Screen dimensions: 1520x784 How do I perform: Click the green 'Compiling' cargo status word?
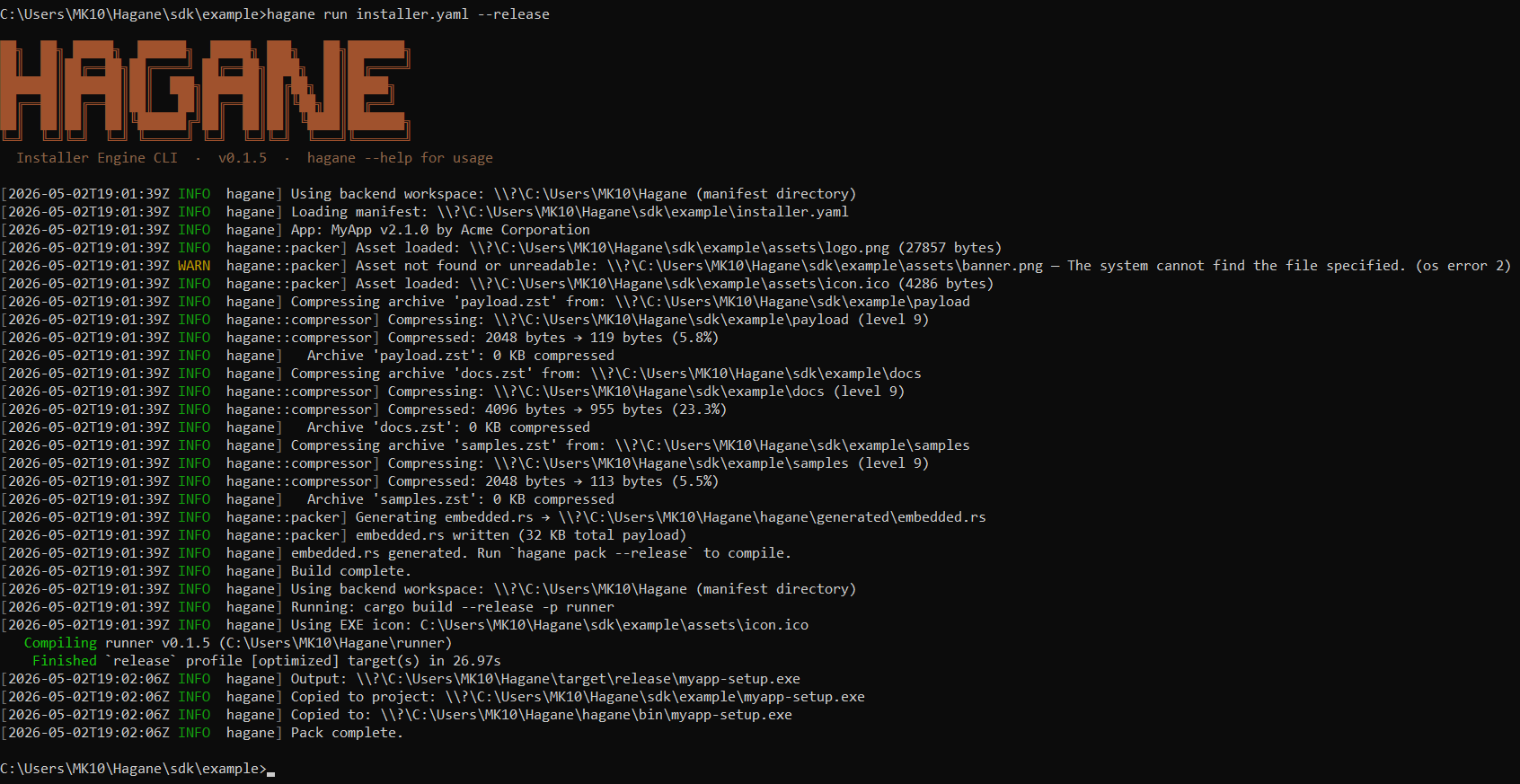60,643
